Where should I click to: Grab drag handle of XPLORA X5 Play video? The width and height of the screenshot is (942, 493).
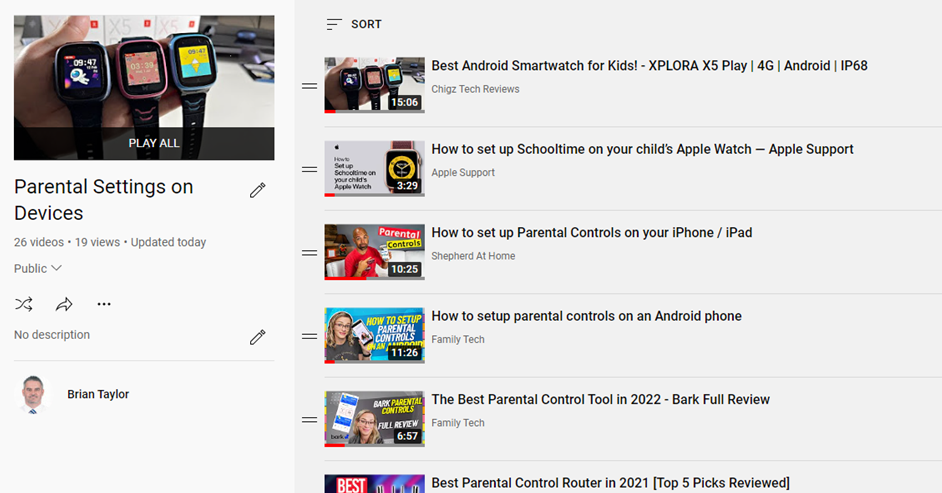click(309, 86)
